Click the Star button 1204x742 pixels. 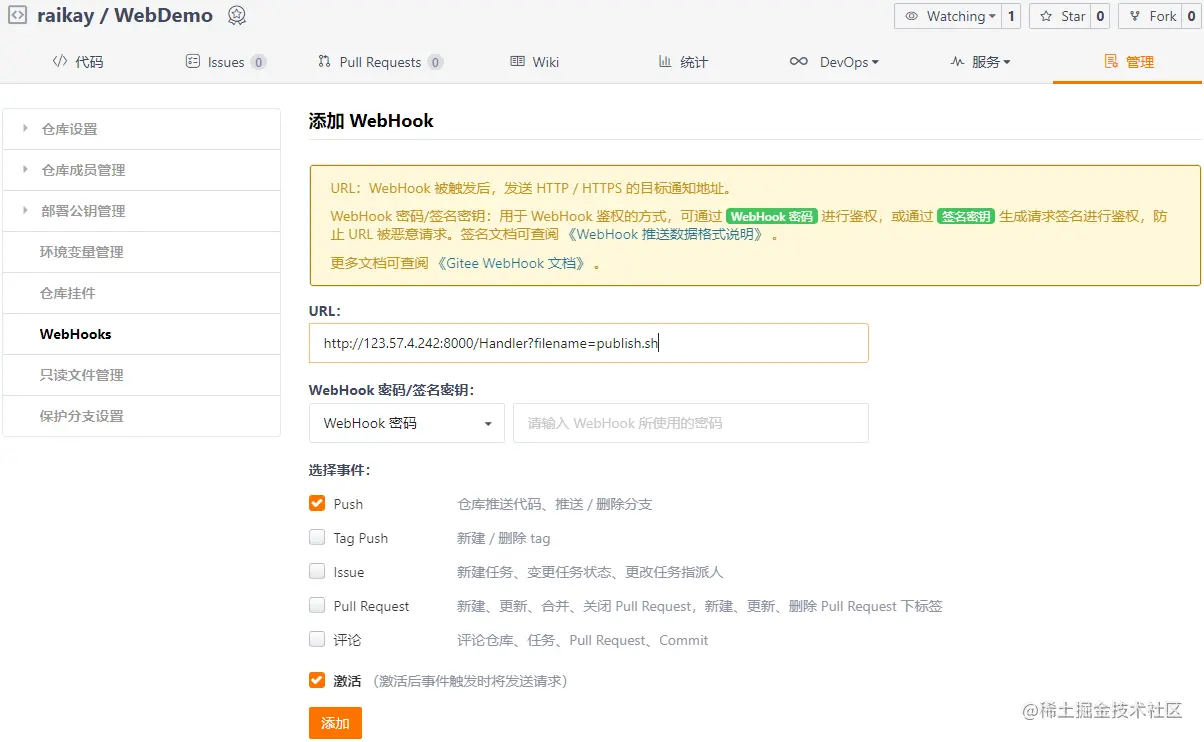[x=1058, y=16]
